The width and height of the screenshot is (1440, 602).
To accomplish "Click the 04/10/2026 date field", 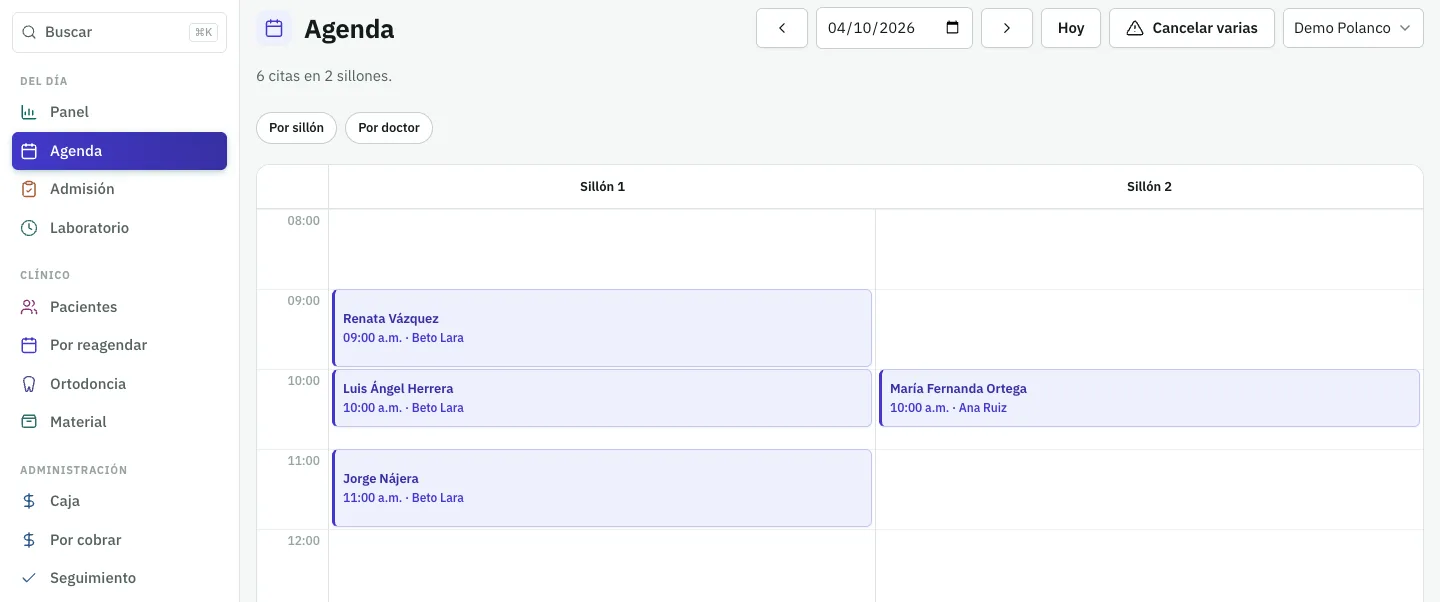I will (x=894, y=28).
